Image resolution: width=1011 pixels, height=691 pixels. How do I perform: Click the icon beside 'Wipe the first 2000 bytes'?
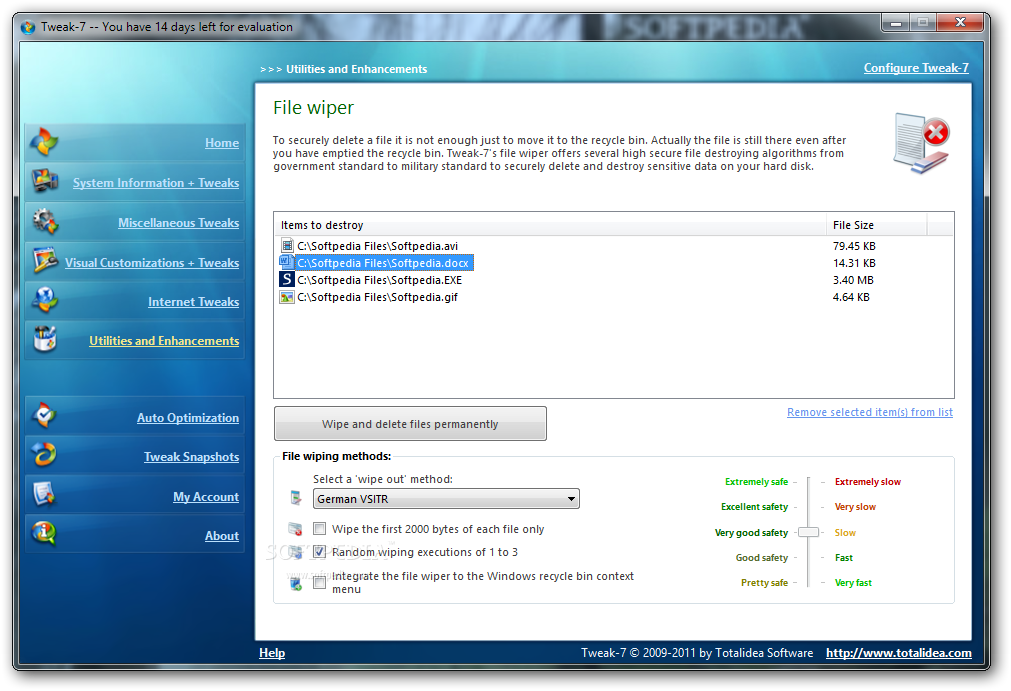point(295,529)
